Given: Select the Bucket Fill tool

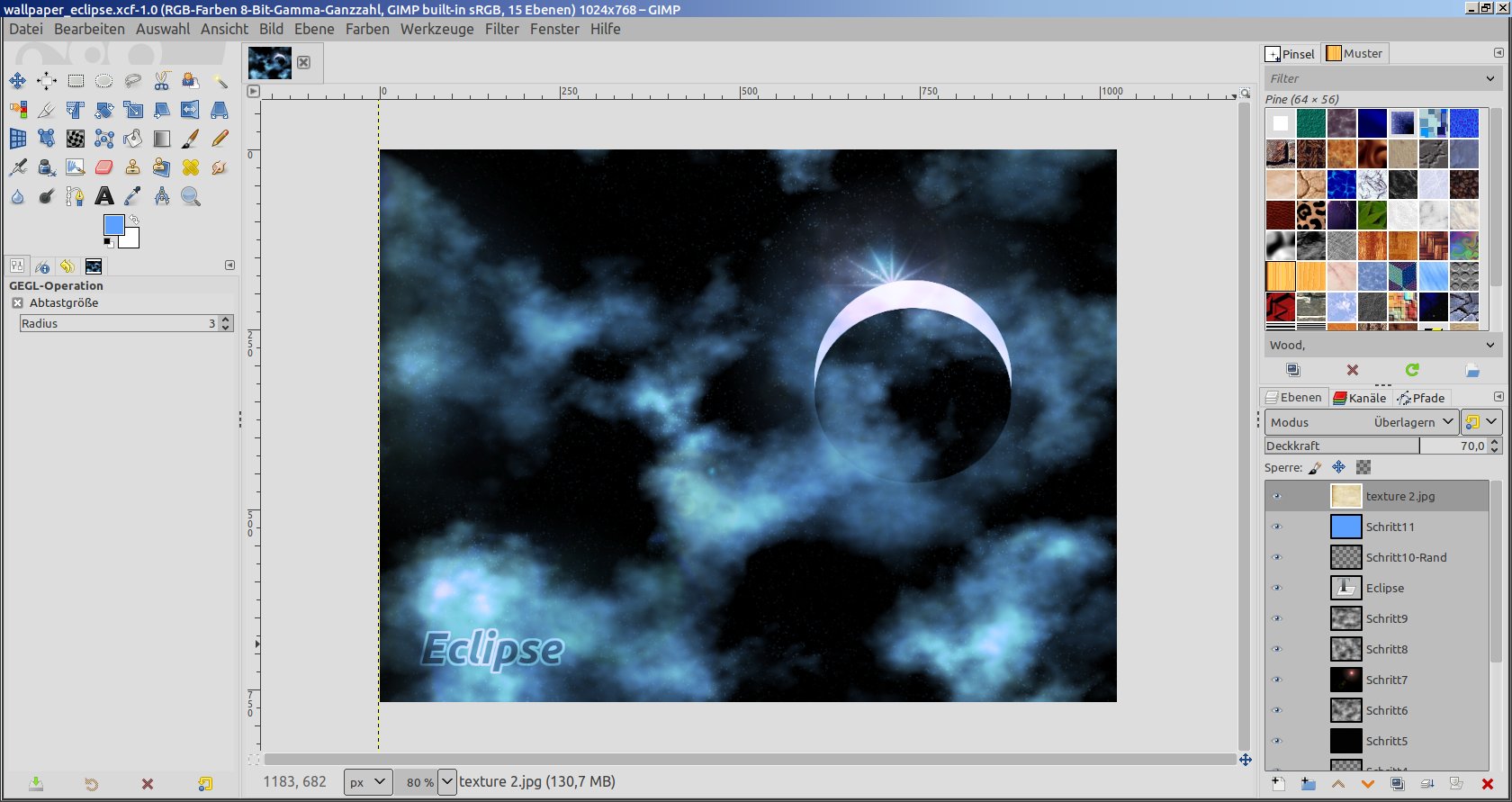Looking at the screenshot, I should 133,139.
